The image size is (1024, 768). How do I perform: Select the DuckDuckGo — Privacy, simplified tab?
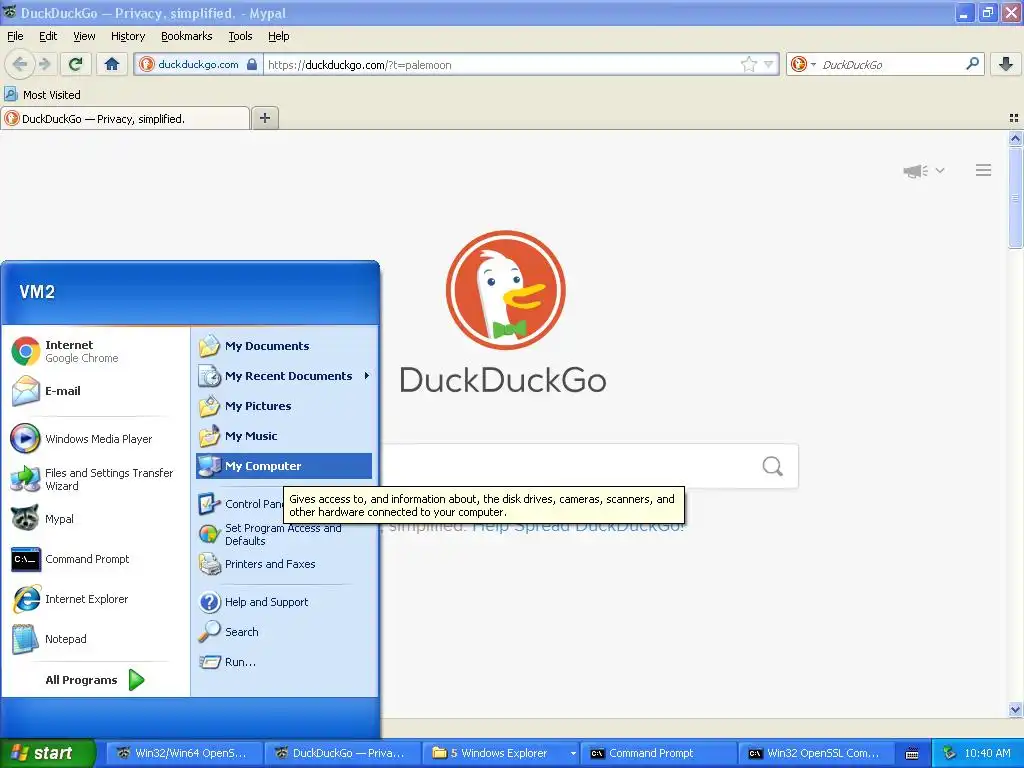125,118
